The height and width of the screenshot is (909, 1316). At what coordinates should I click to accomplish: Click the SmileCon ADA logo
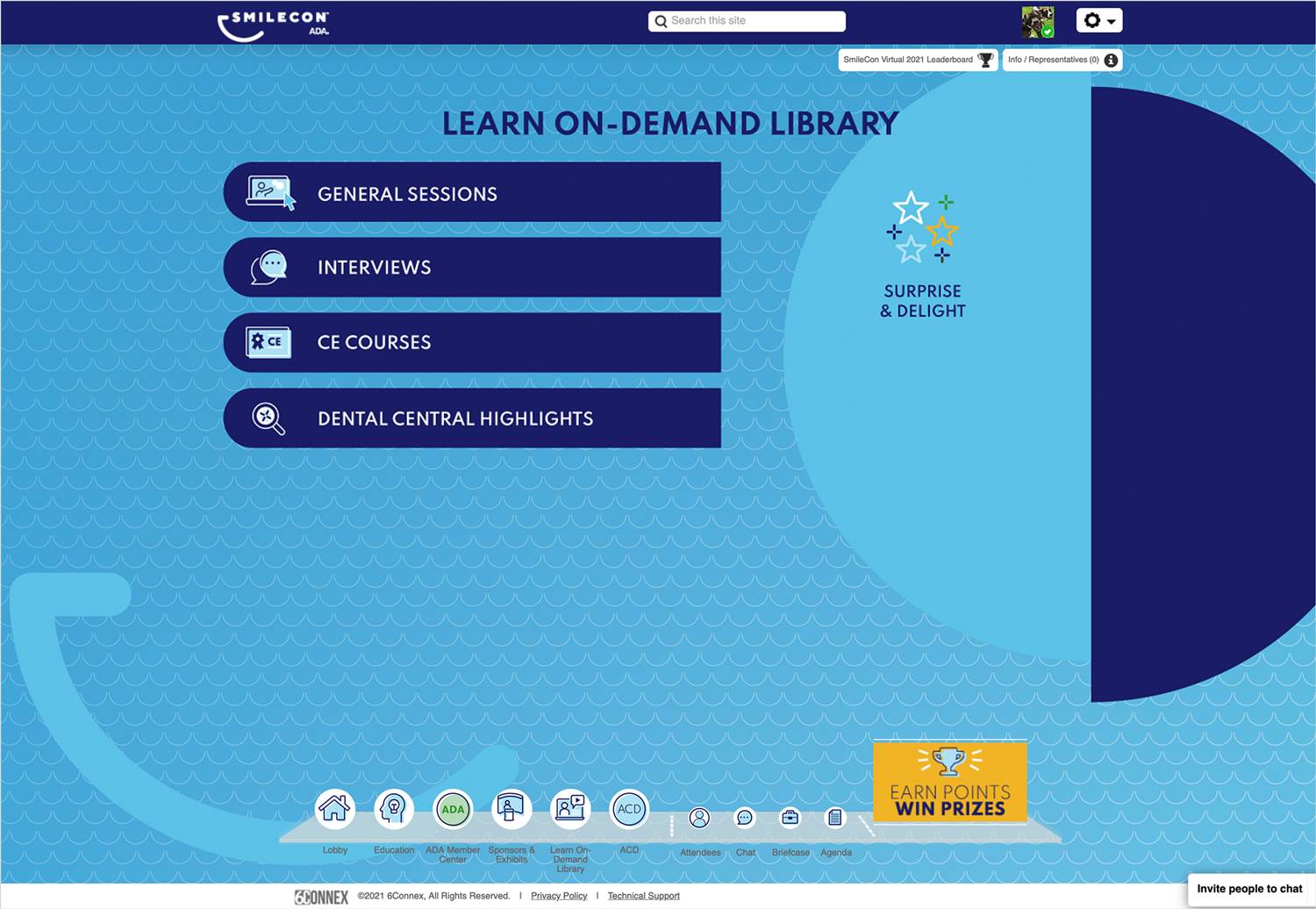point(274,25)
